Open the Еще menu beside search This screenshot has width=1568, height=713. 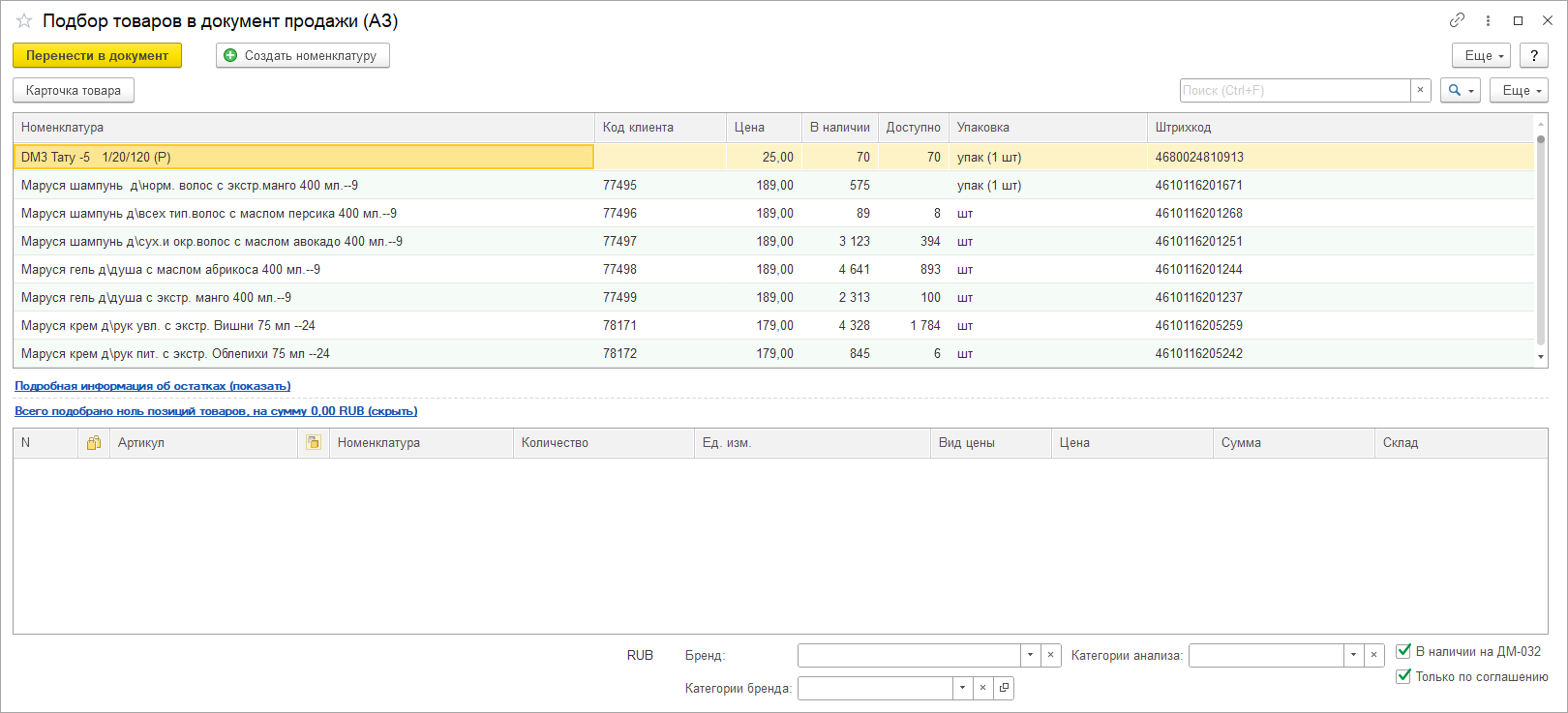coord(1519,90)
